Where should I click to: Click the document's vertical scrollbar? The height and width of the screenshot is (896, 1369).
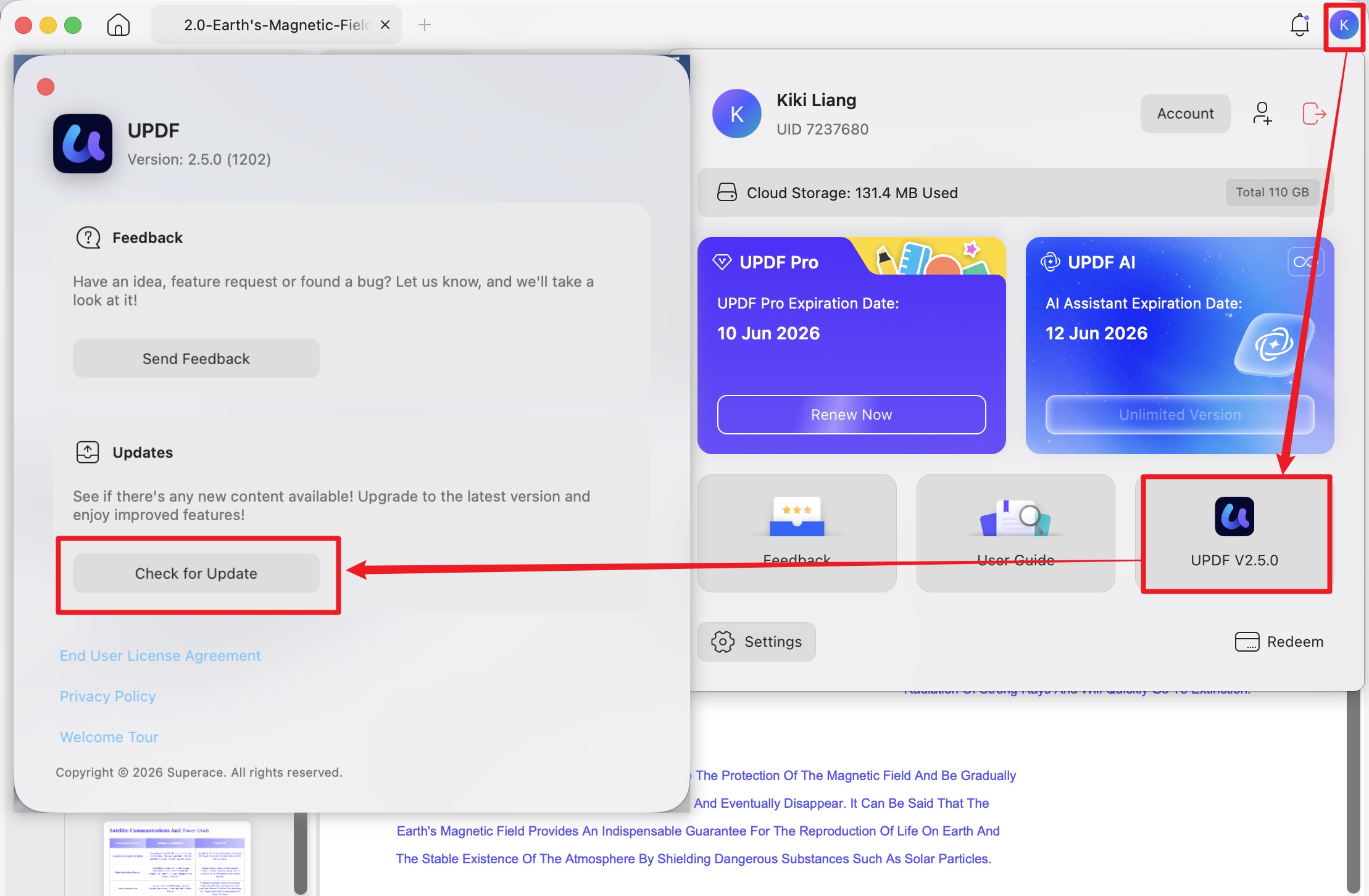(1353, 792)
